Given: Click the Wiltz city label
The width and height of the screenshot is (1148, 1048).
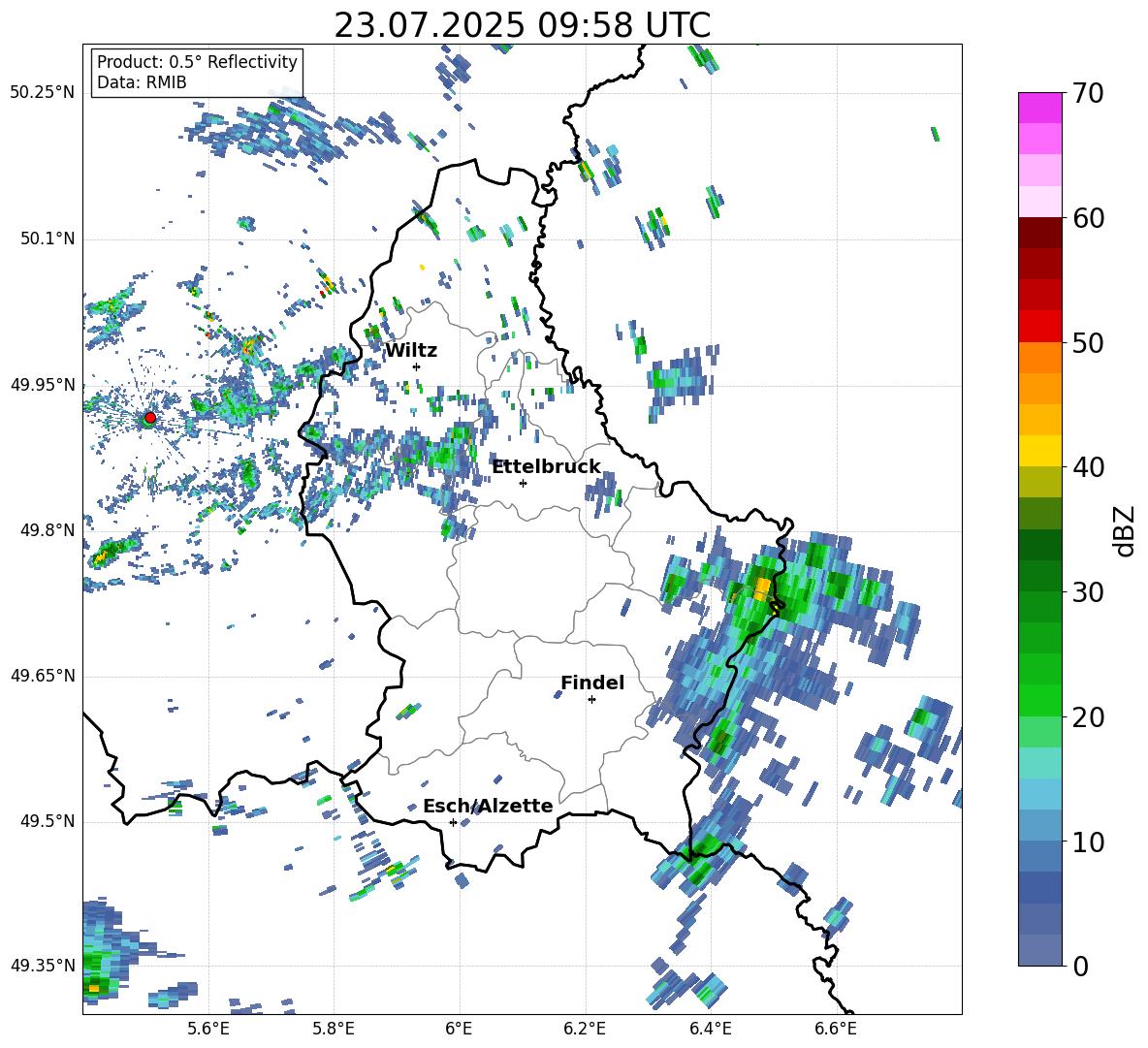Looking at the screenshot, I should pos(411,351).
